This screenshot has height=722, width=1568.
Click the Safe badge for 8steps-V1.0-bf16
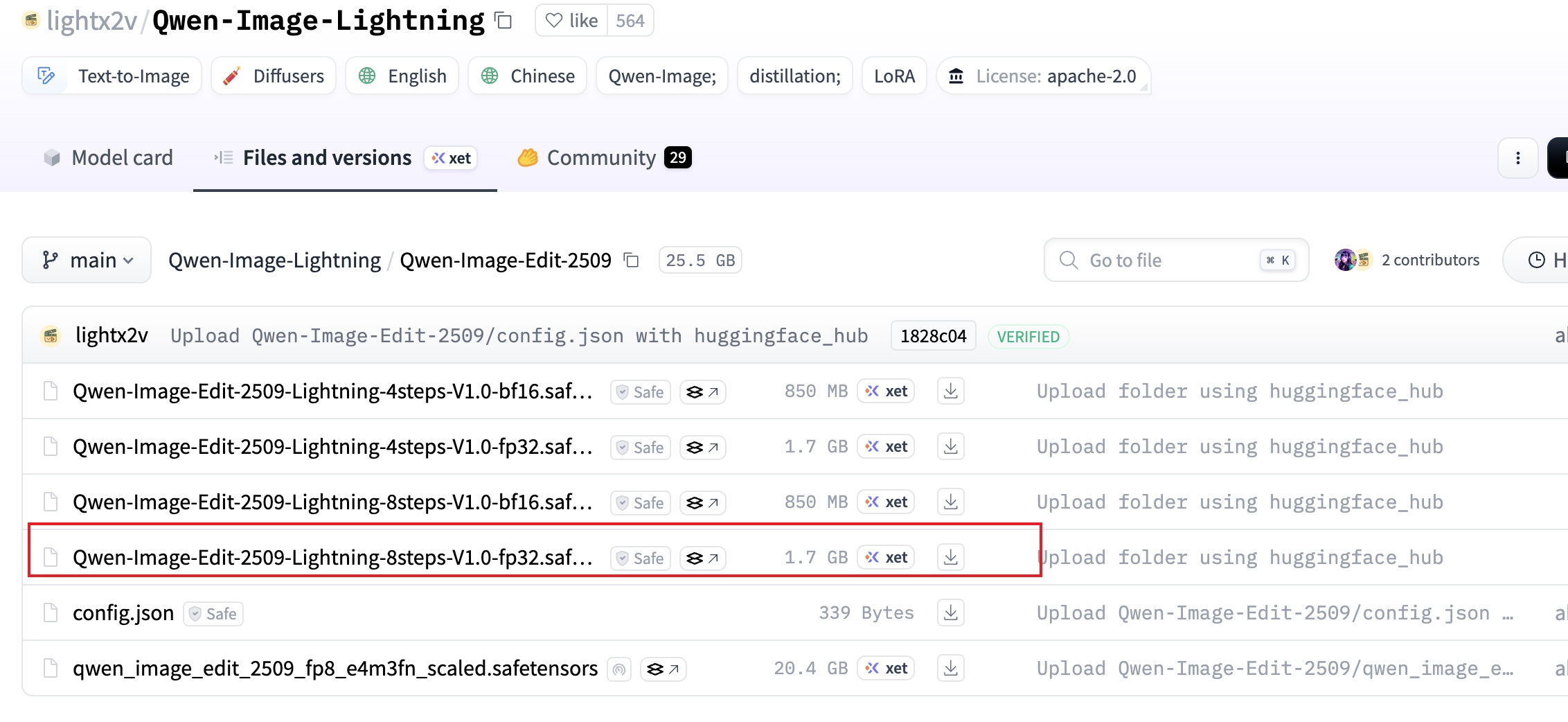[641, 502]
